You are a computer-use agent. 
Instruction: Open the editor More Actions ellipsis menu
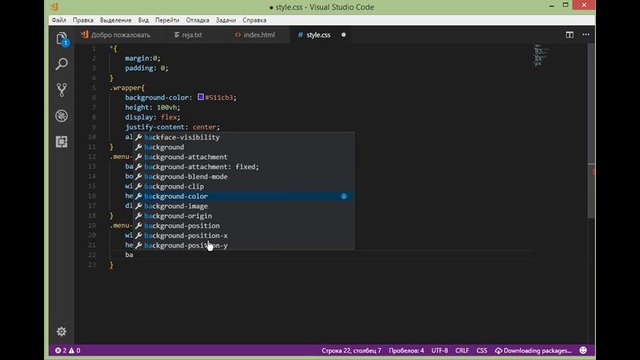[x=586, y=35]
